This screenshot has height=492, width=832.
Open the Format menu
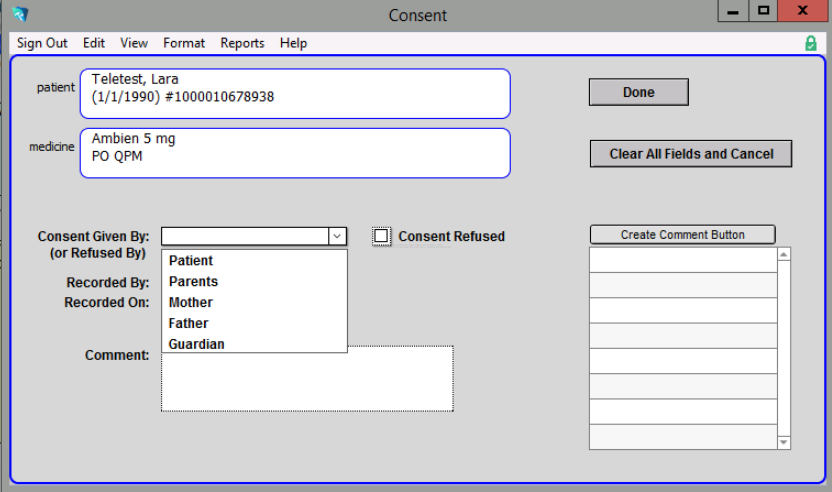(x=184, y=43)
